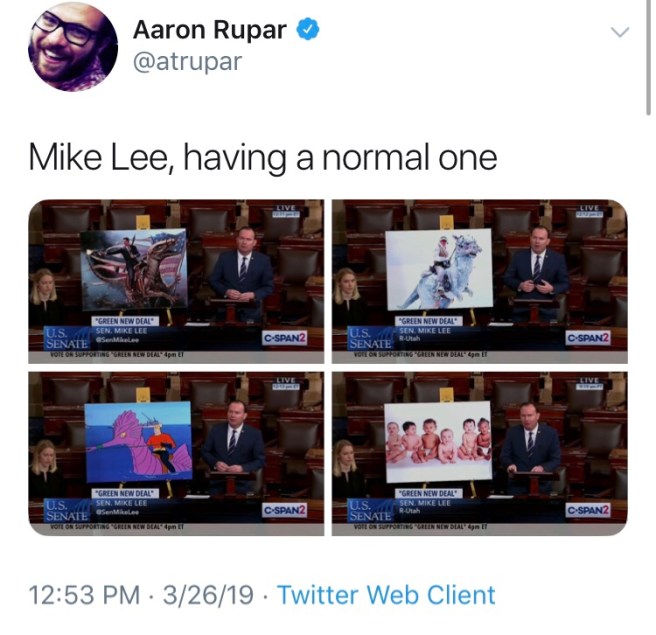Open the Aaron Rupar display name
The image size is (656, 635).
point(210,30)
